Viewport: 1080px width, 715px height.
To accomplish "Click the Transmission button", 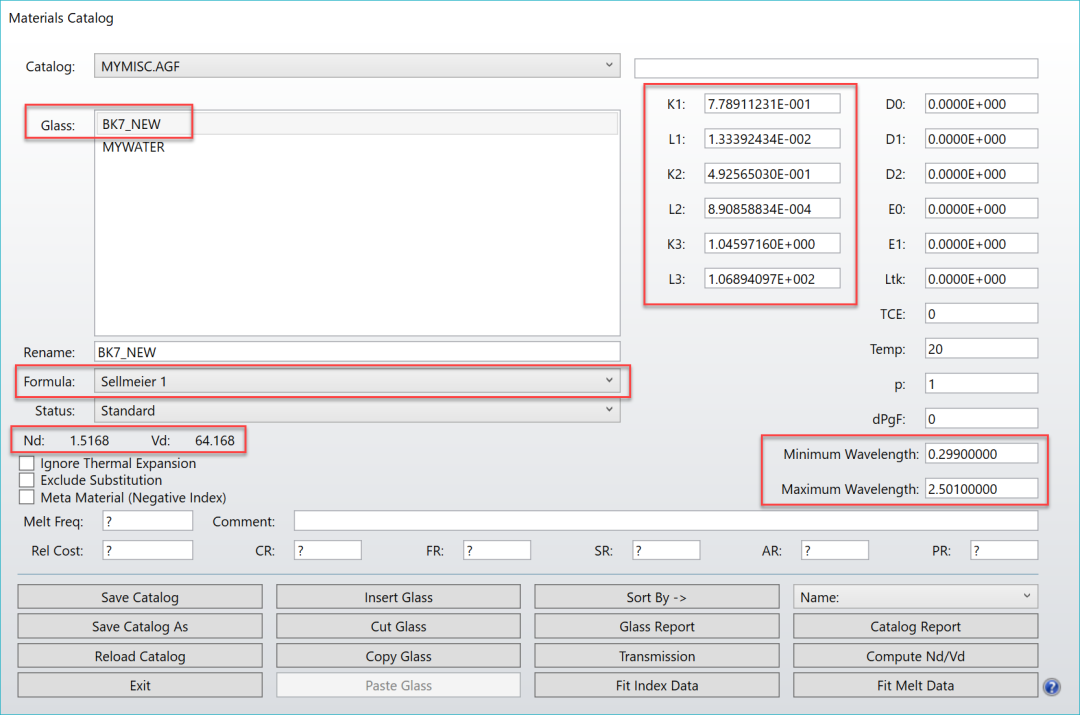I will (x=656, y=656).
